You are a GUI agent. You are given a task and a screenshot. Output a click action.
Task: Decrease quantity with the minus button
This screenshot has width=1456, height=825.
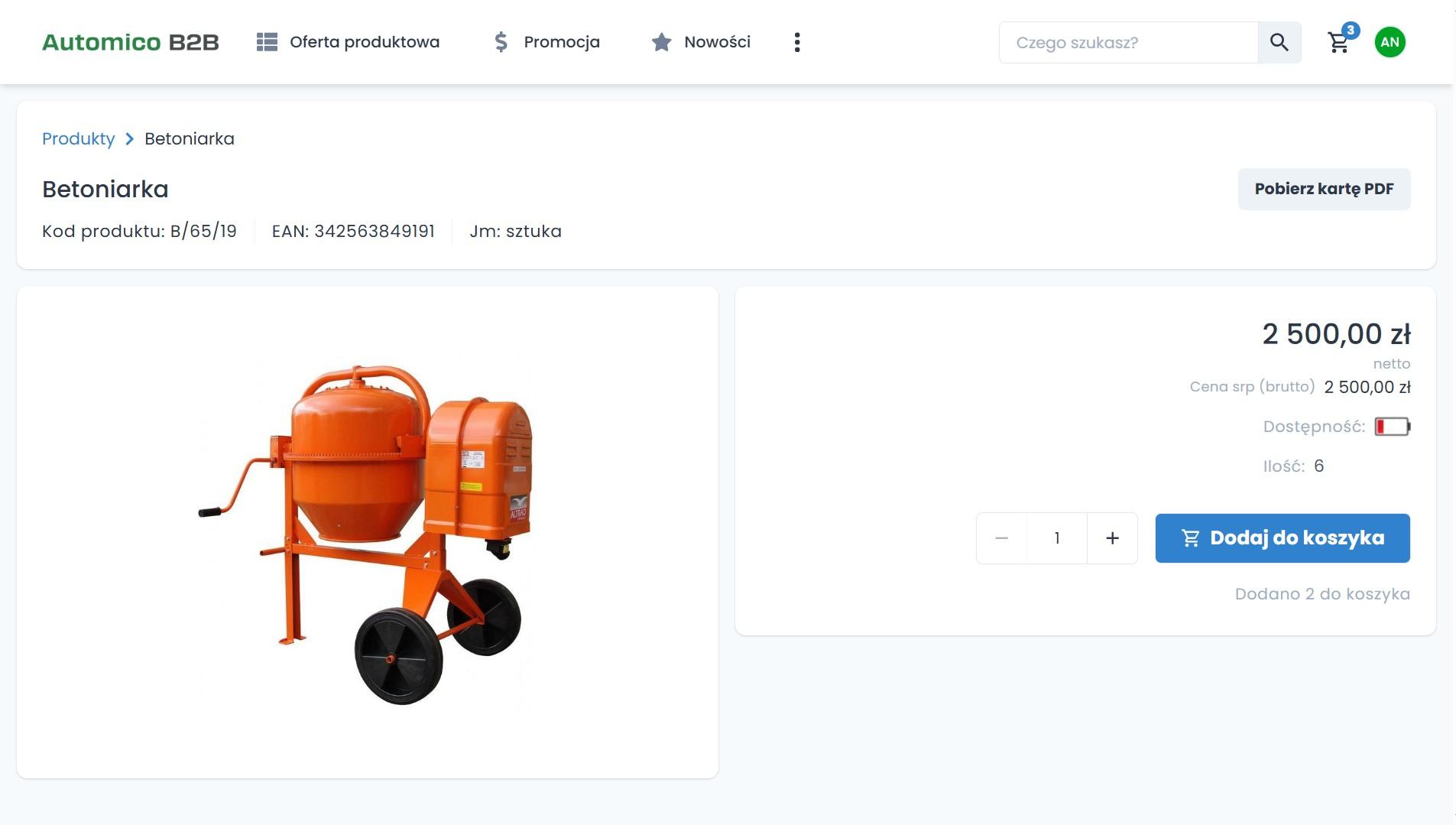(1001, 538)
